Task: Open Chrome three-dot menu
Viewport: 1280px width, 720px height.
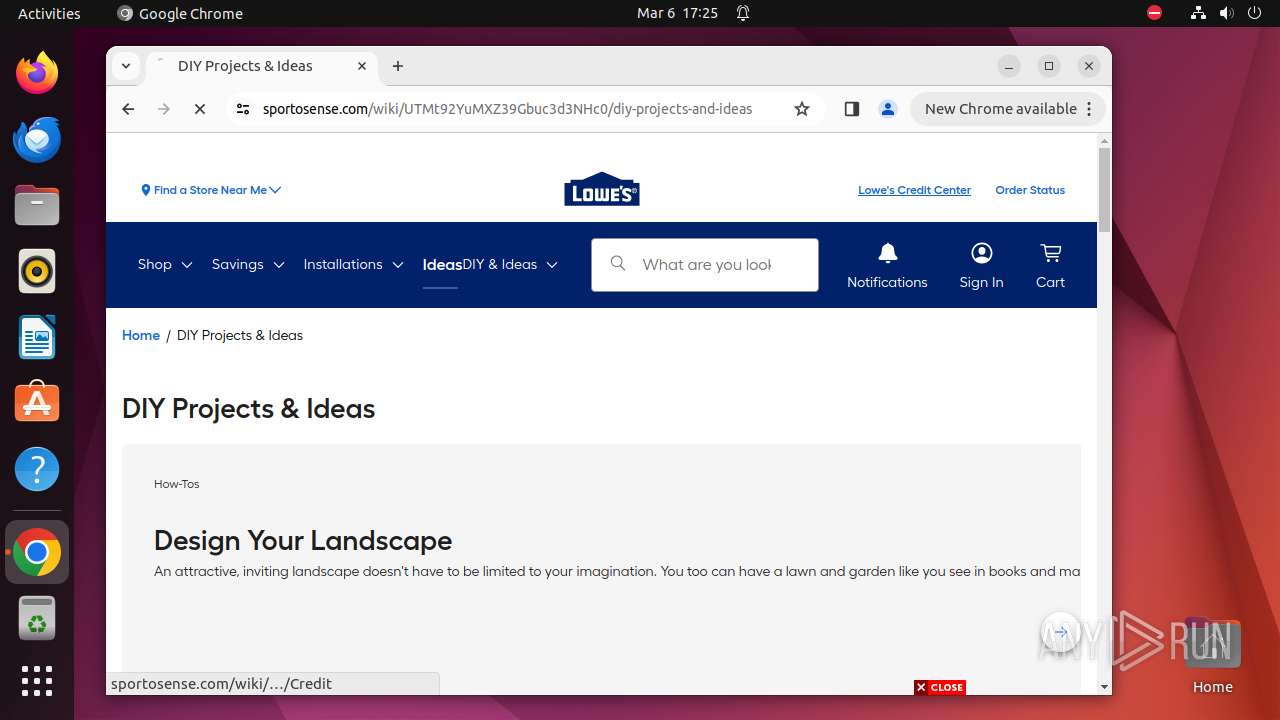Action: pyautogui.click(x=1090, y=109)
